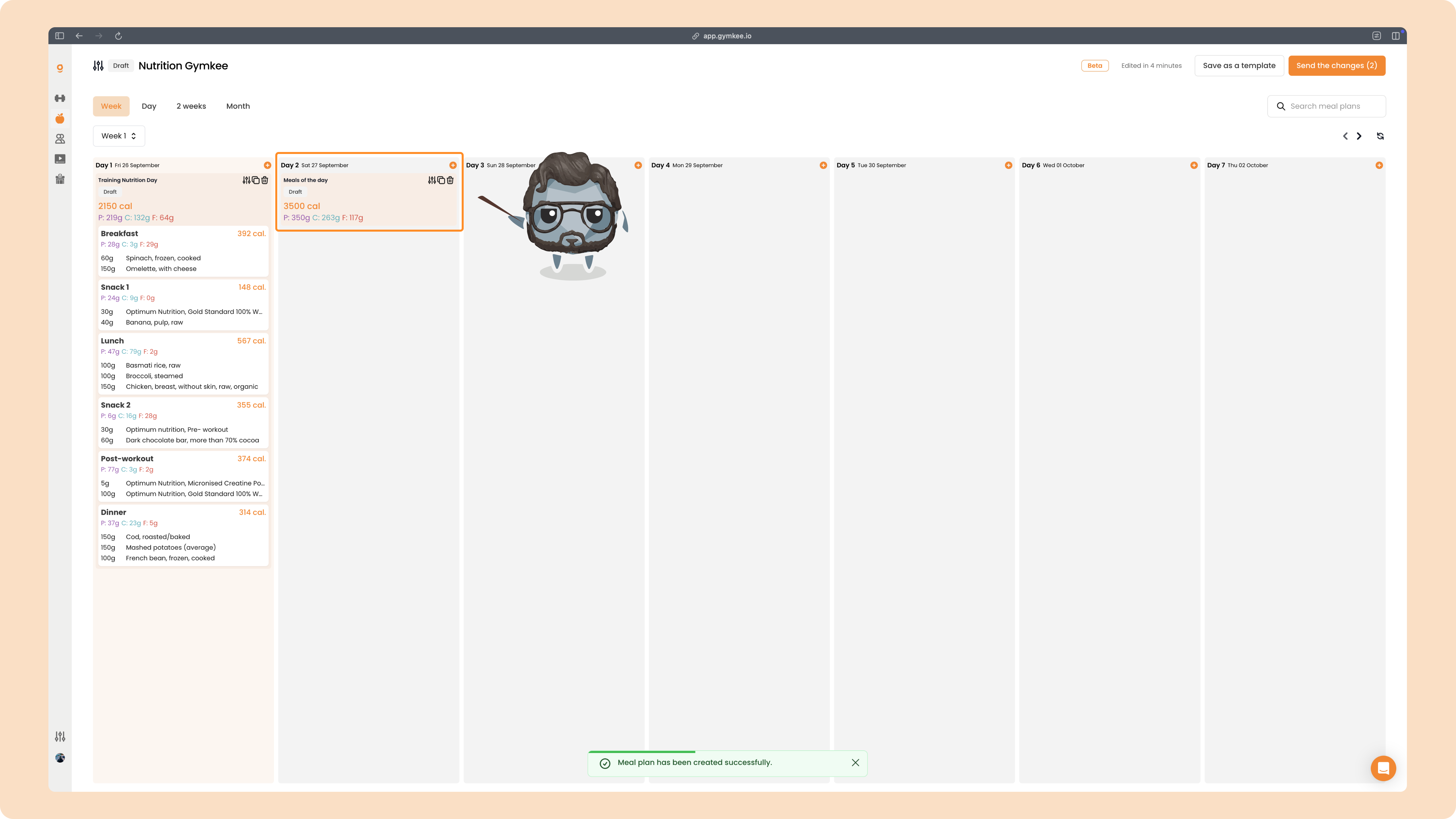Click Dark chocolate bar food row
Viewport: 1456px width, 819px height.
click(183, 440)
